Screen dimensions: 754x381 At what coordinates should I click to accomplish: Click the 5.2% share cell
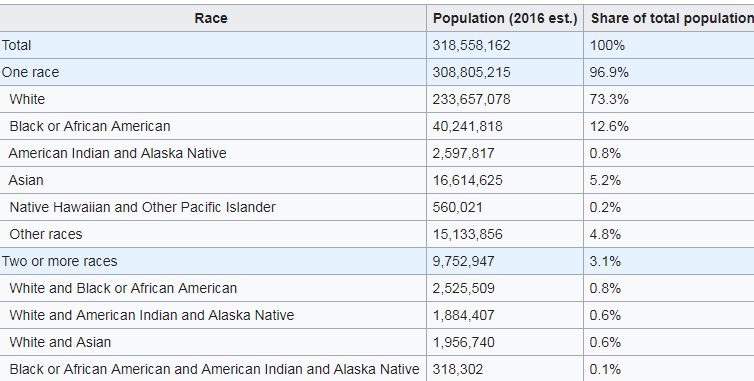coord(605,180)
